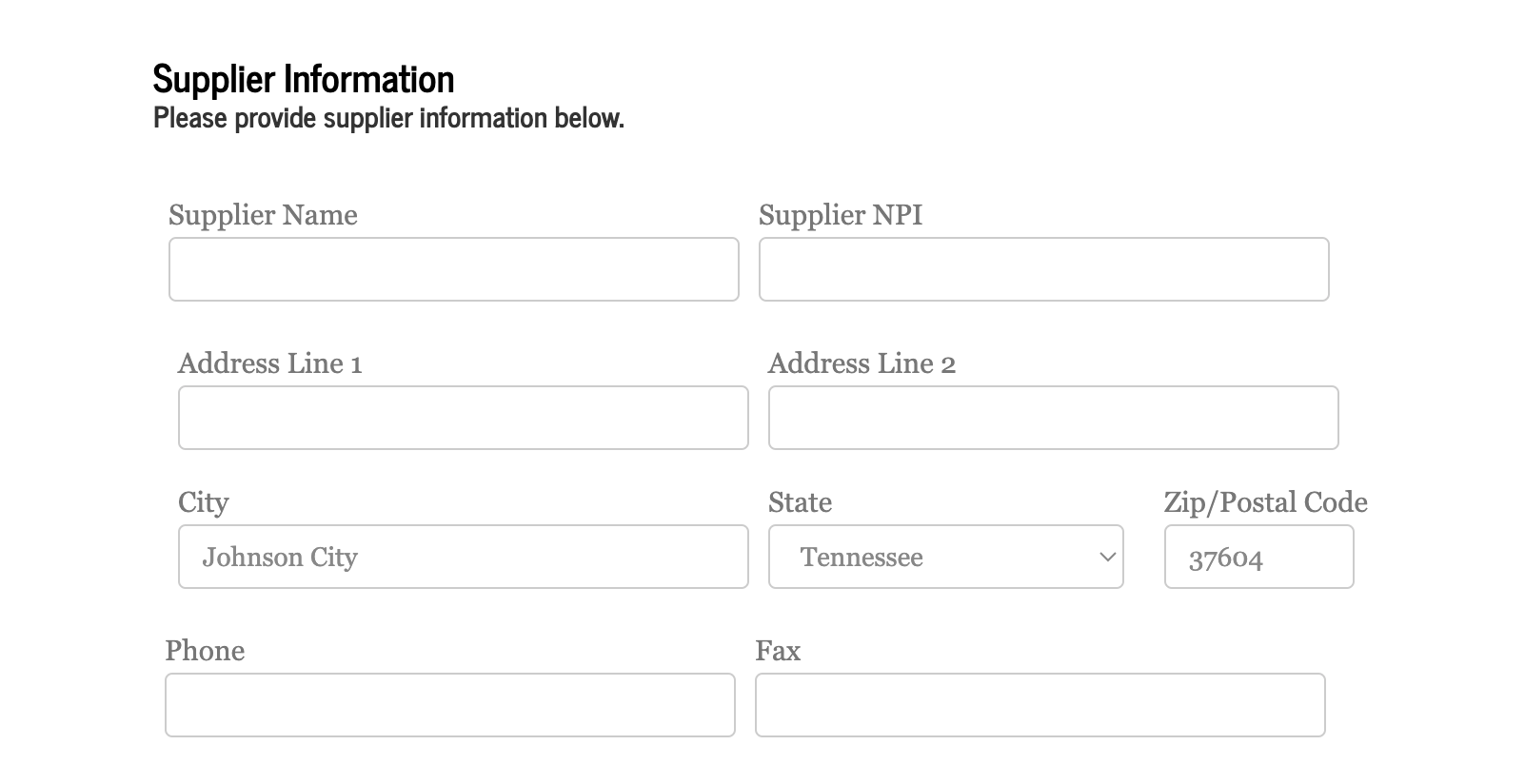
Task: Click into the Address Line 1 box
Action: click(463, 418)
